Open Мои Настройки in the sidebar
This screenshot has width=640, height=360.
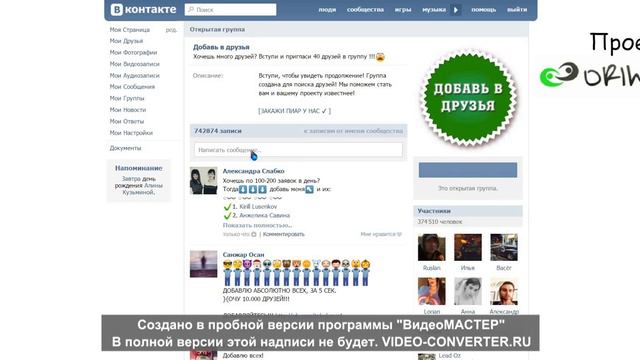click(131, 133)
